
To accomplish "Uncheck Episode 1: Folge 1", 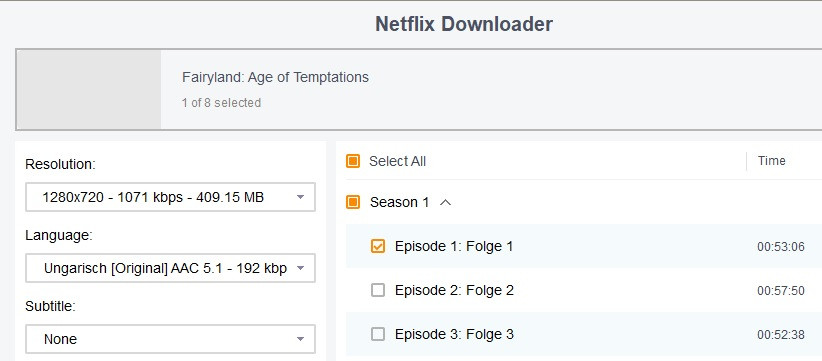I will click(377, 246).
